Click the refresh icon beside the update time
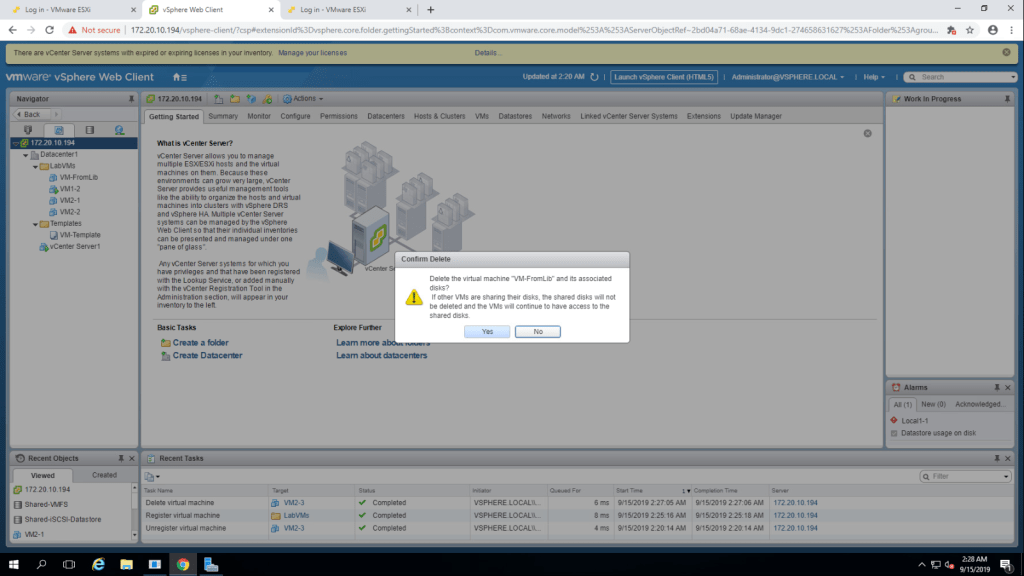Image resolution: width=1024 pixels, height=576 pixels. (595, 77)
